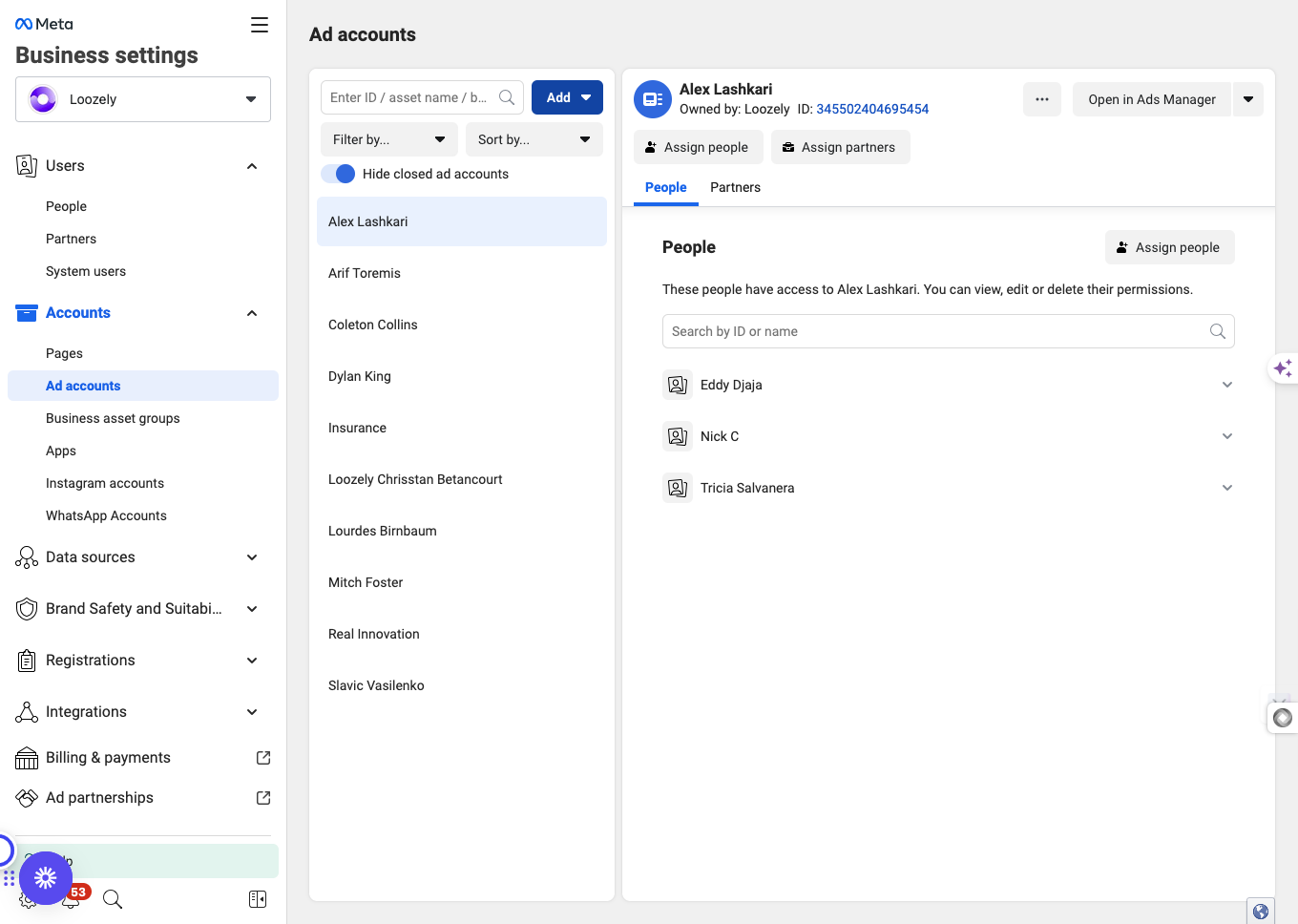Click the search magnifier in asset ID field
The height and width of the screenshot is (924, 1298).
pyautogui.click(x=507, y=97)
